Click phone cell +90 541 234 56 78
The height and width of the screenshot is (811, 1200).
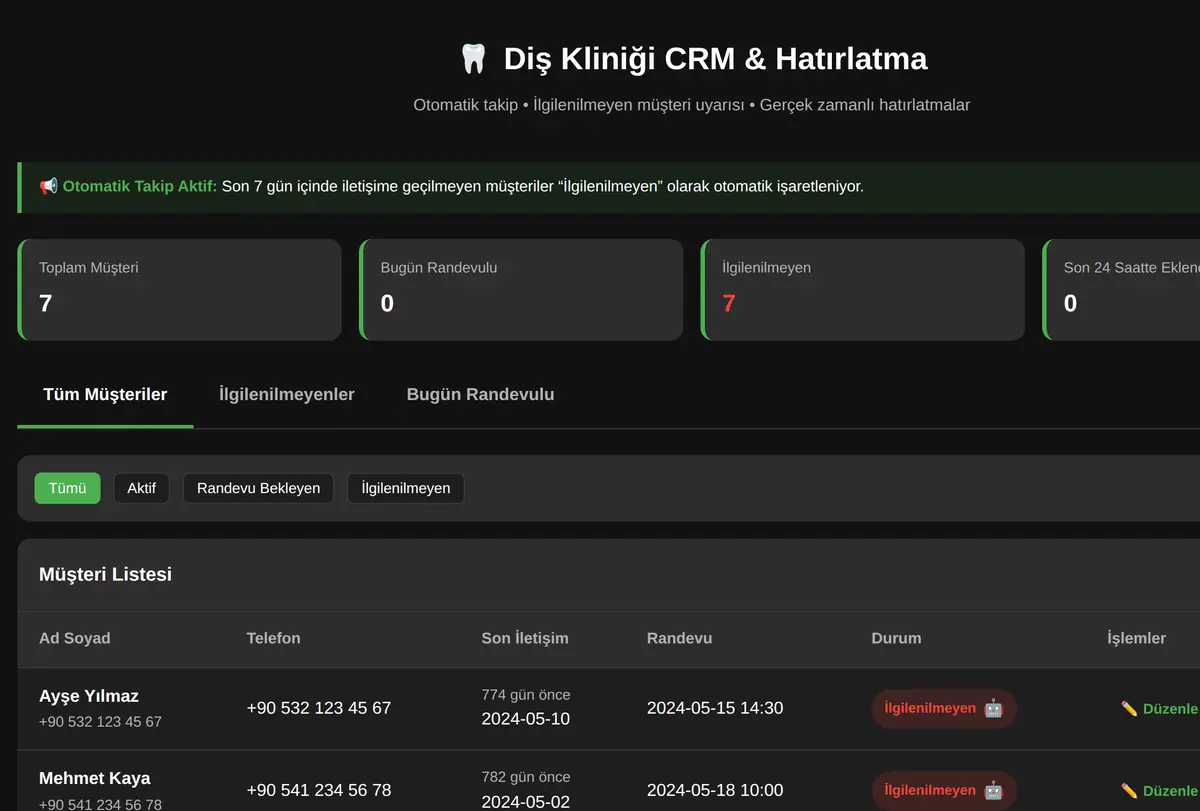(318, 790)
